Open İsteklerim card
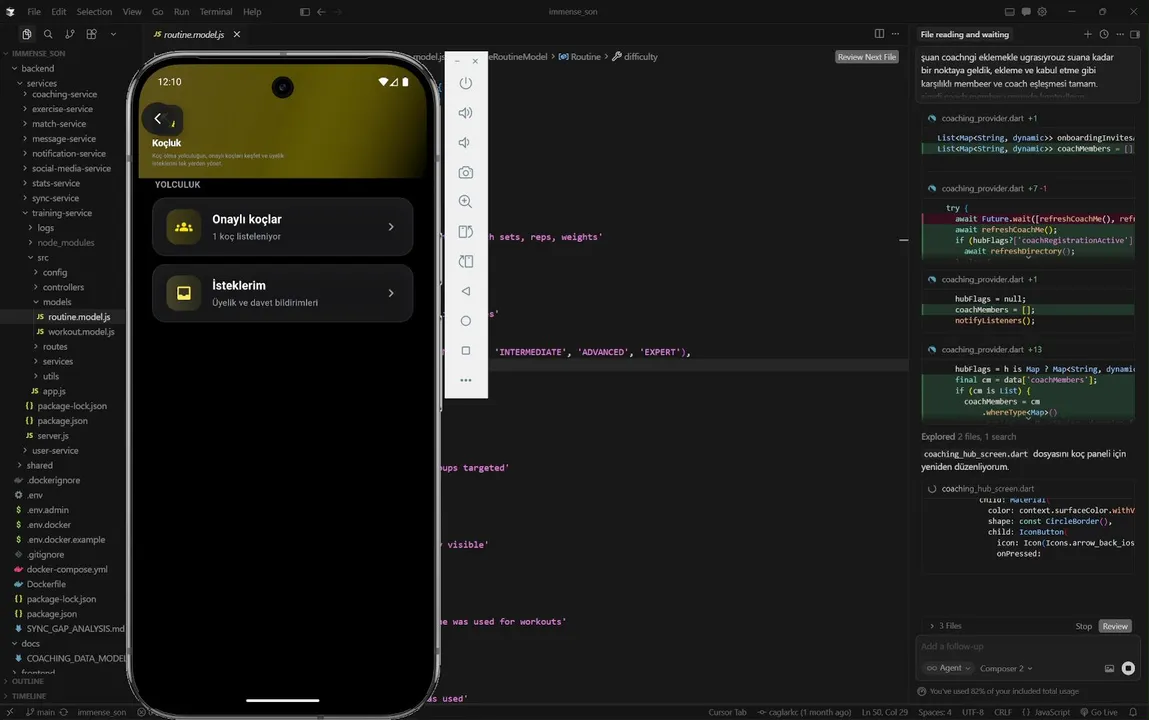Screen dimensions: 1149x720 click(x=283, y=293)
